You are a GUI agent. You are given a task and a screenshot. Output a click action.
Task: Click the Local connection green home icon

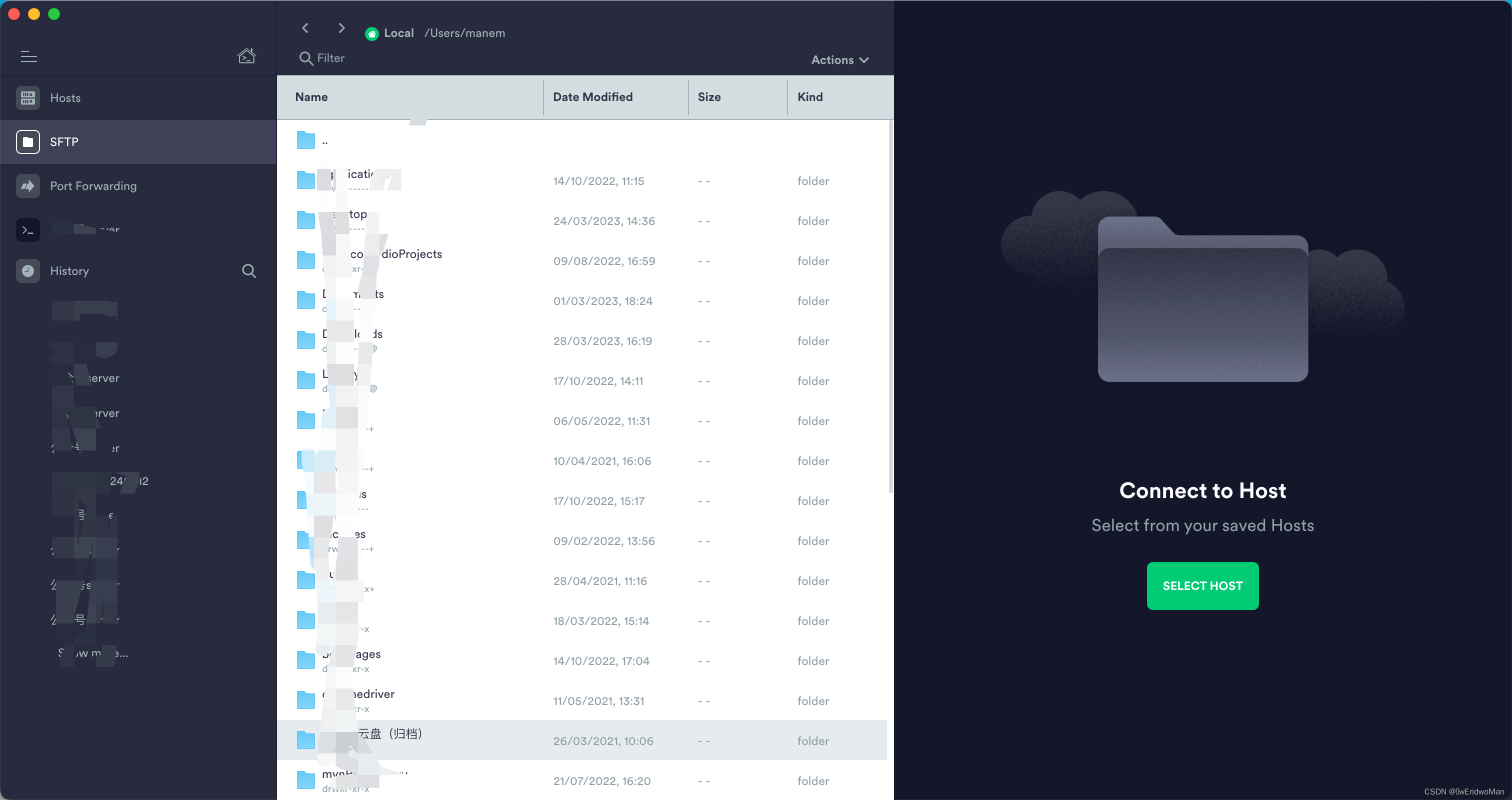[372, 33]
